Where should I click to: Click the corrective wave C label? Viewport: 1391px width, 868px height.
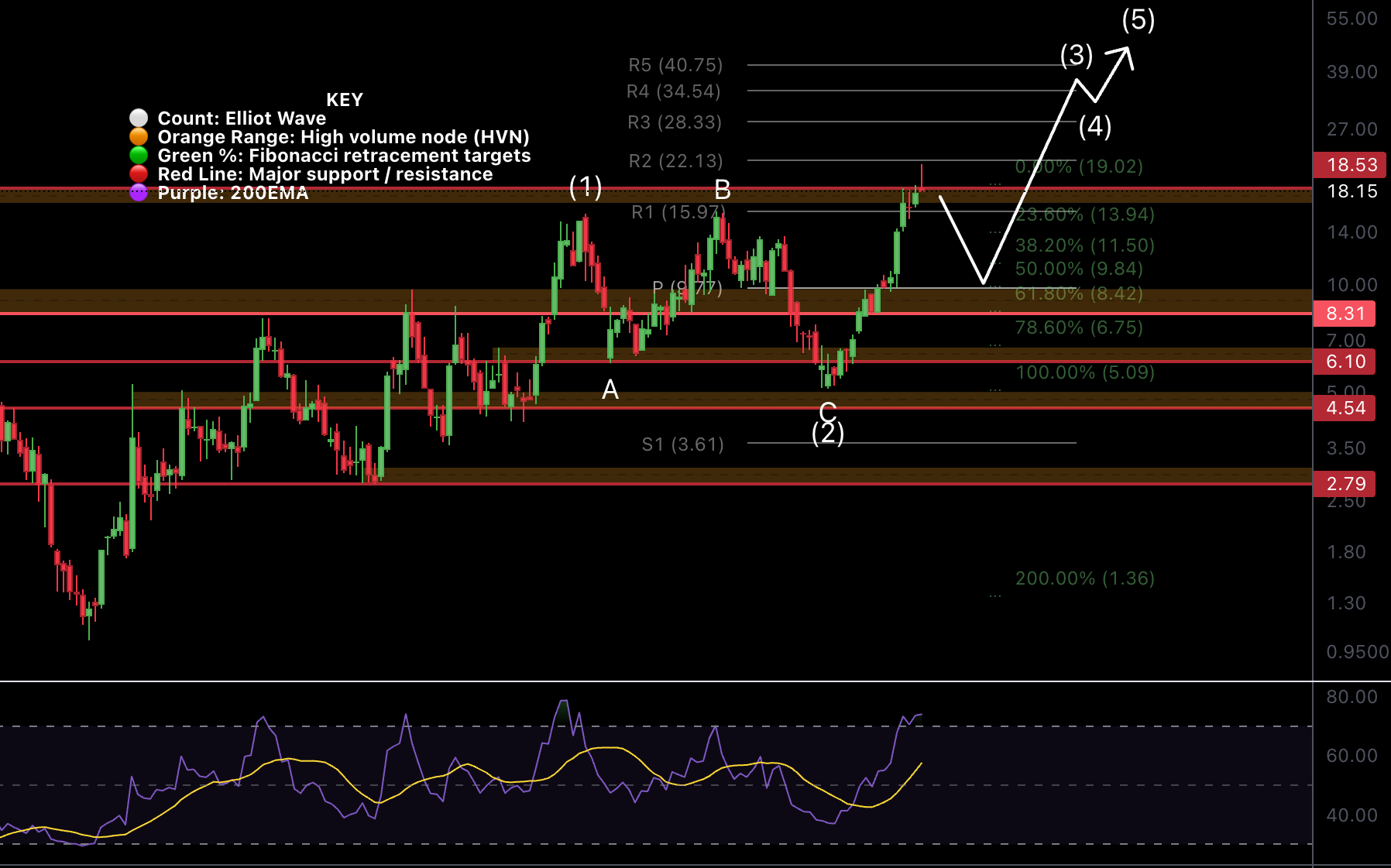828,411
